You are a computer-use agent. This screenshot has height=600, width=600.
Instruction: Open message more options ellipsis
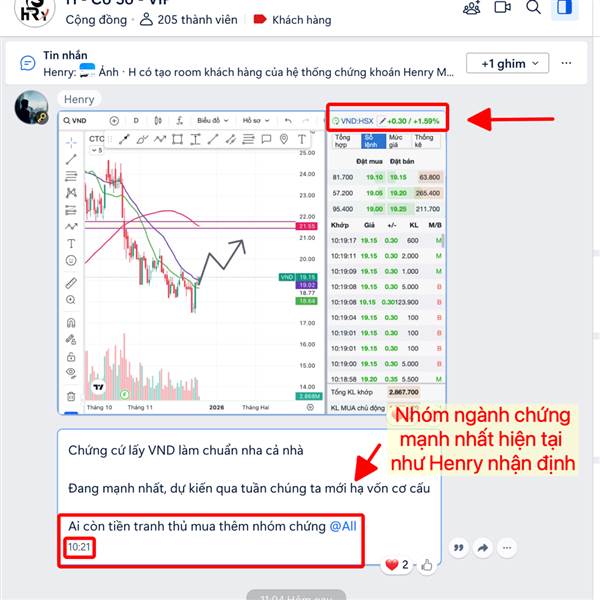[507, 548]
